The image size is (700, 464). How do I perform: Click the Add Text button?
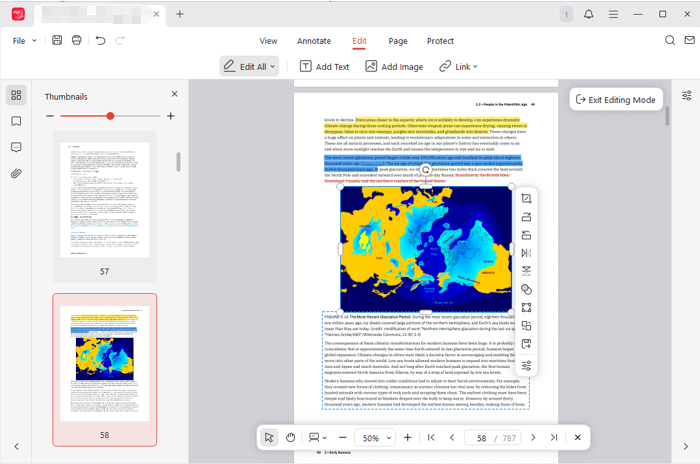(x=324, y=67)
